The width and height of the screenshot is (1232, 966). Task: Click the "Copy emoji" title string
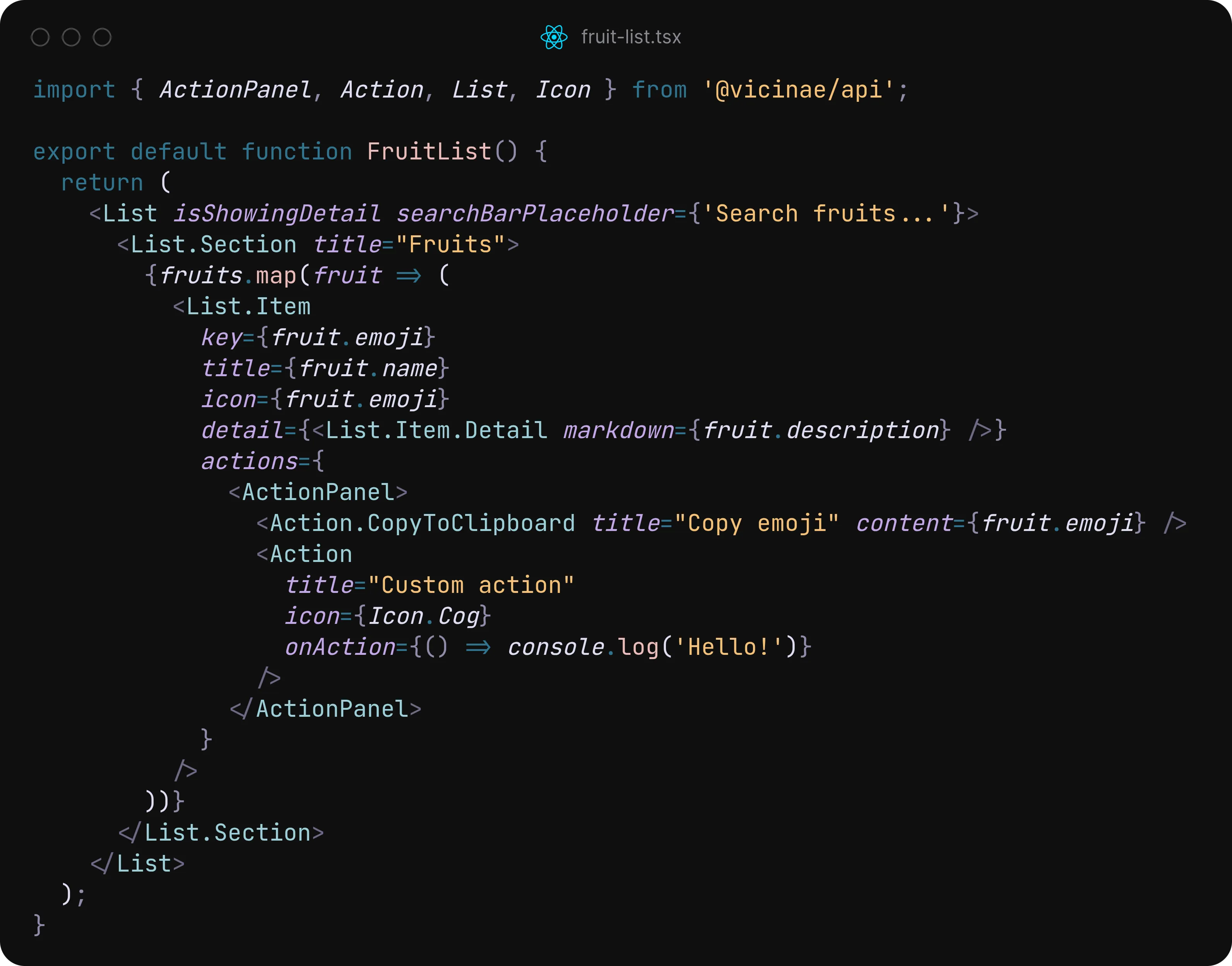756,523
